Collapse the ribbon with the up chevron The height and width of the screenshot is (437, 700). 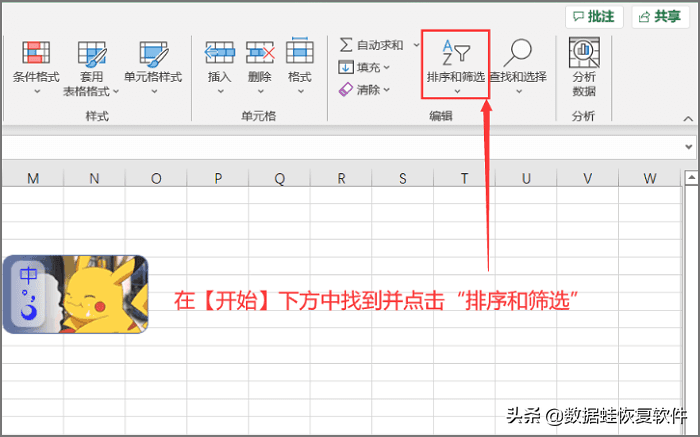click(x=688, y=119)
